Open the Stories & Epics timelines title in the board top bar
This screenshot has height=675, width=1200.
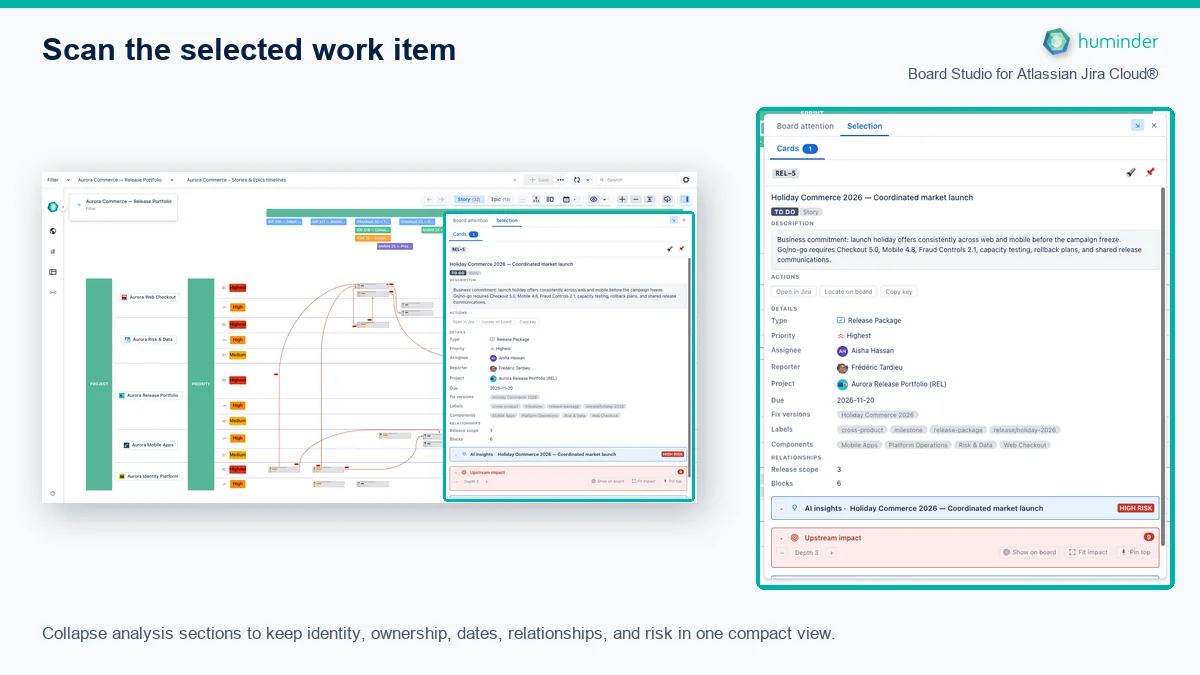click(x=236, y=180)
